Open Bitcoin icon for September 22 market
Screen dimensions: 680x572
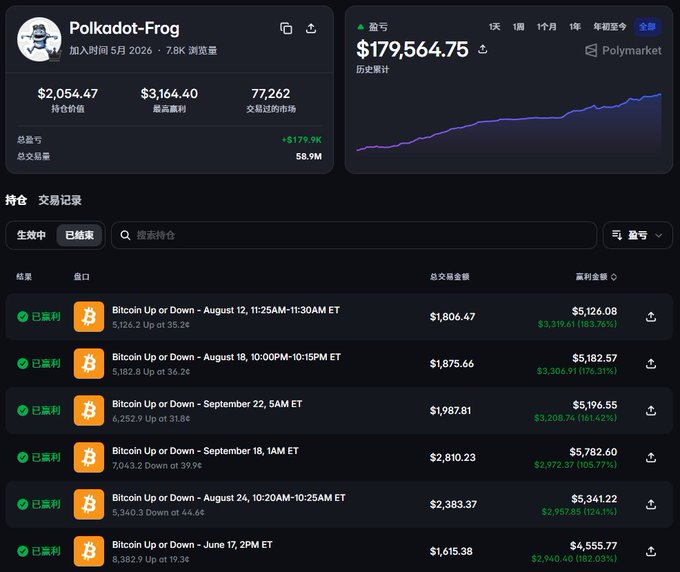click(89, 410)
